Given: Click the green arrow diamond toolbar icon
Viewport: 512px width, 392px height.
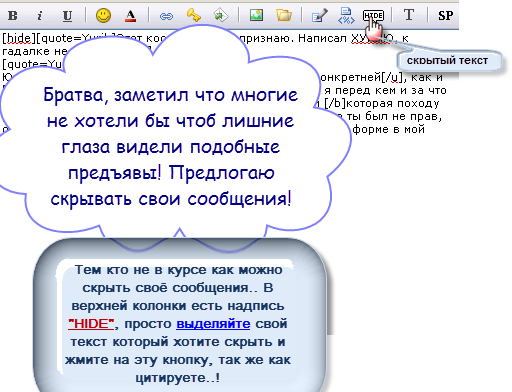Looking at the screenshot, I should click(x=220, y=15).
